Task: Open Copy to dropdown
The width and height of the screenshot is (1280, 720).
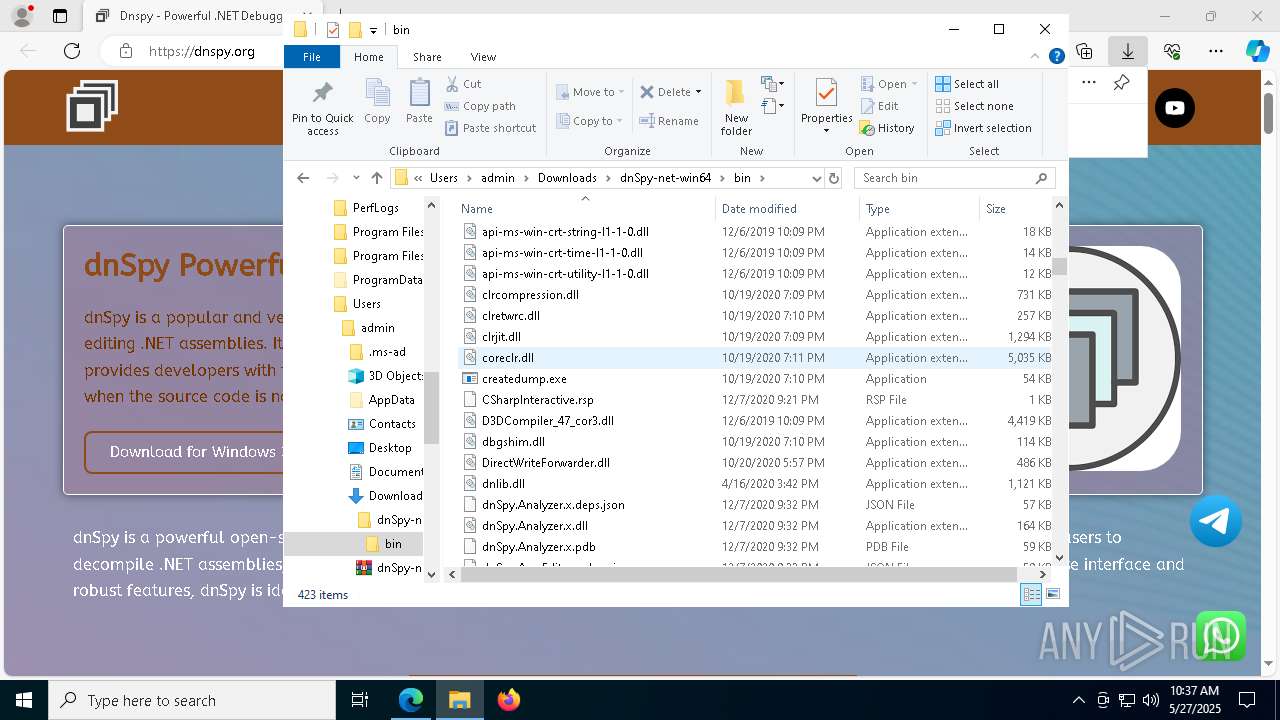Action: [x=590, y=121]
